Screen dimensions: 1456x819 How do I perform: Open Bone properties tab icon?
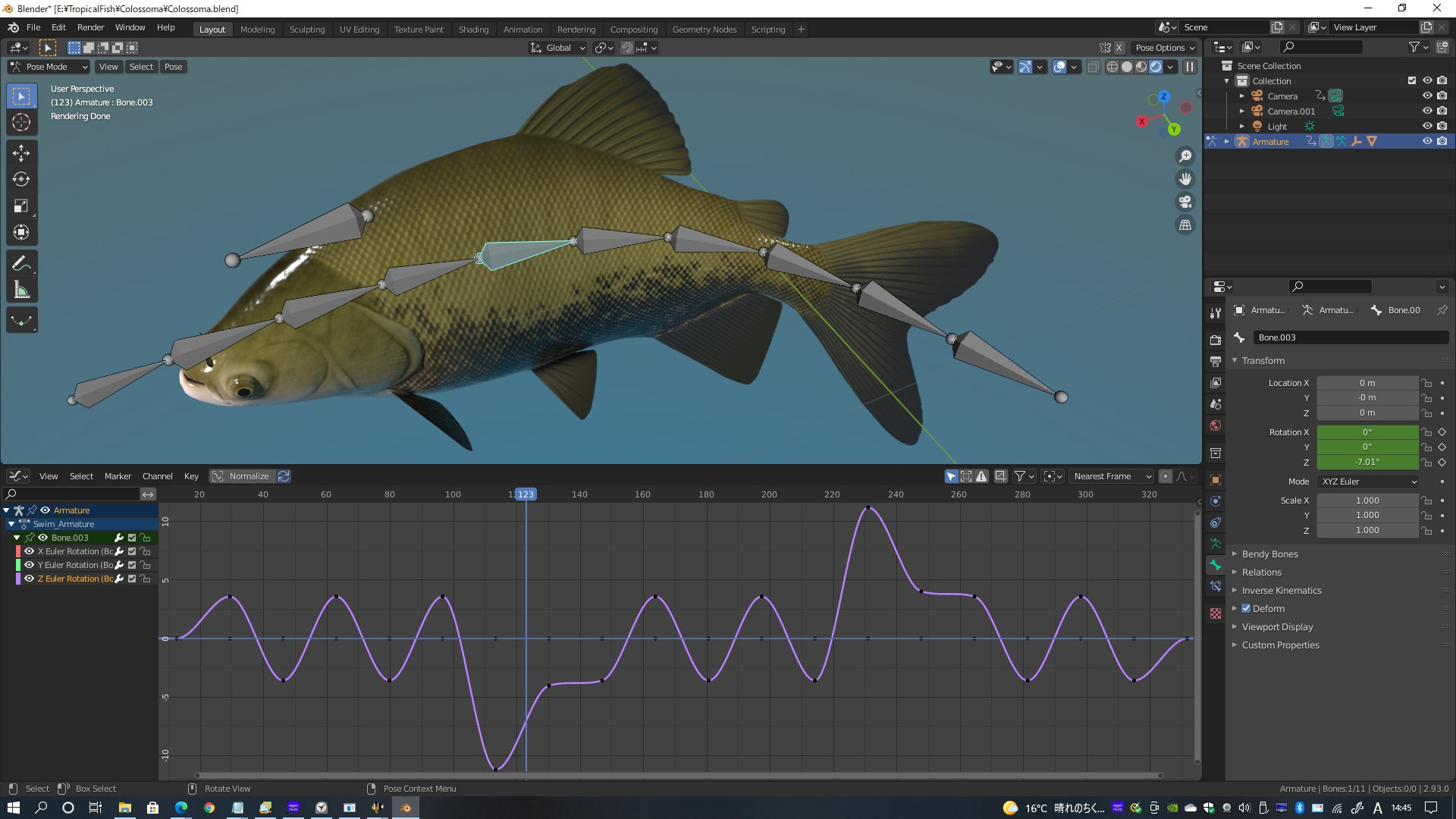click(1216, 565)
